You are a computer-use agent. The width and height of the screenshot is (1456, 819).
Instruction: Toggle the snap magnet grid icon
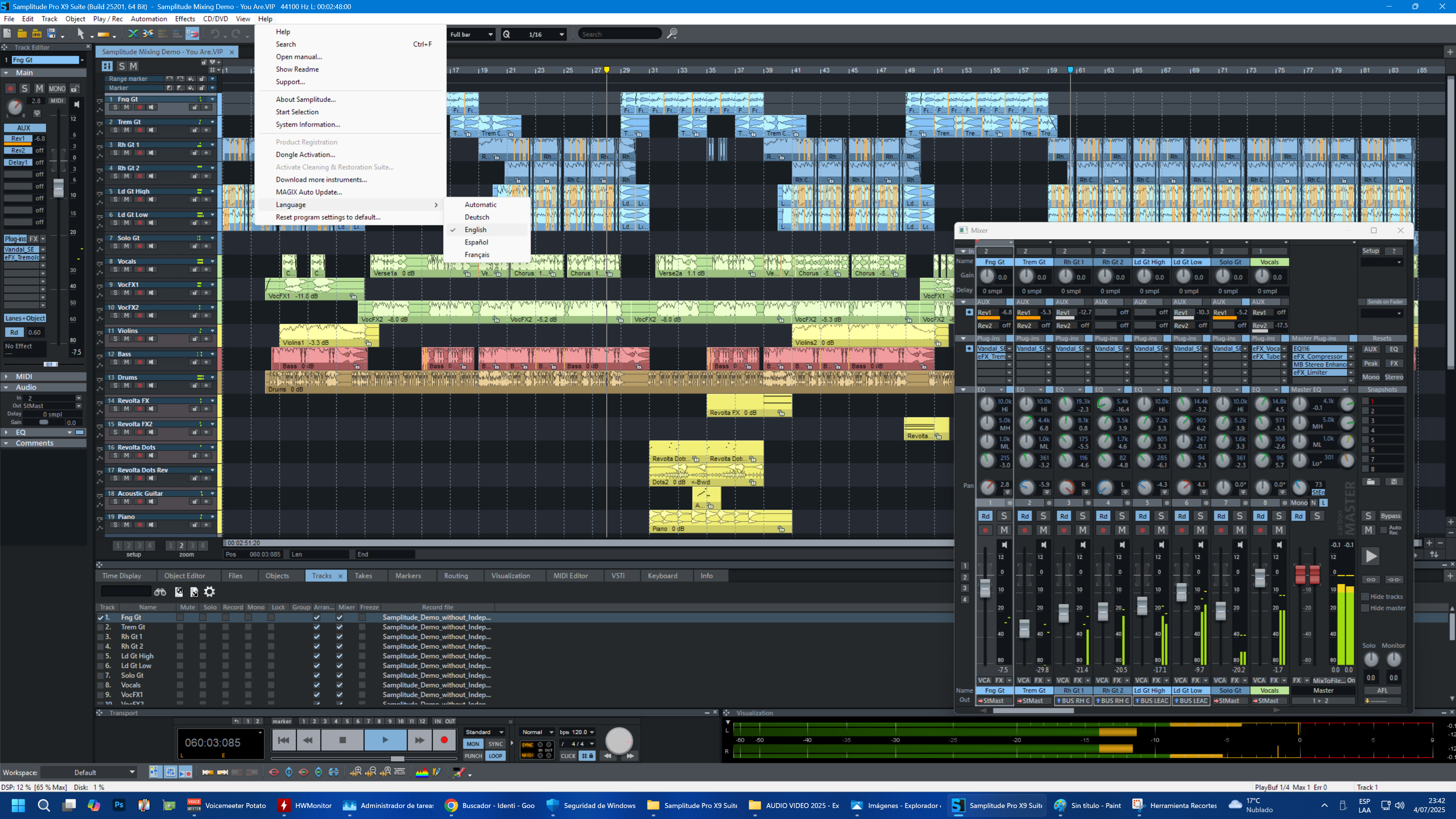(192, 34)
